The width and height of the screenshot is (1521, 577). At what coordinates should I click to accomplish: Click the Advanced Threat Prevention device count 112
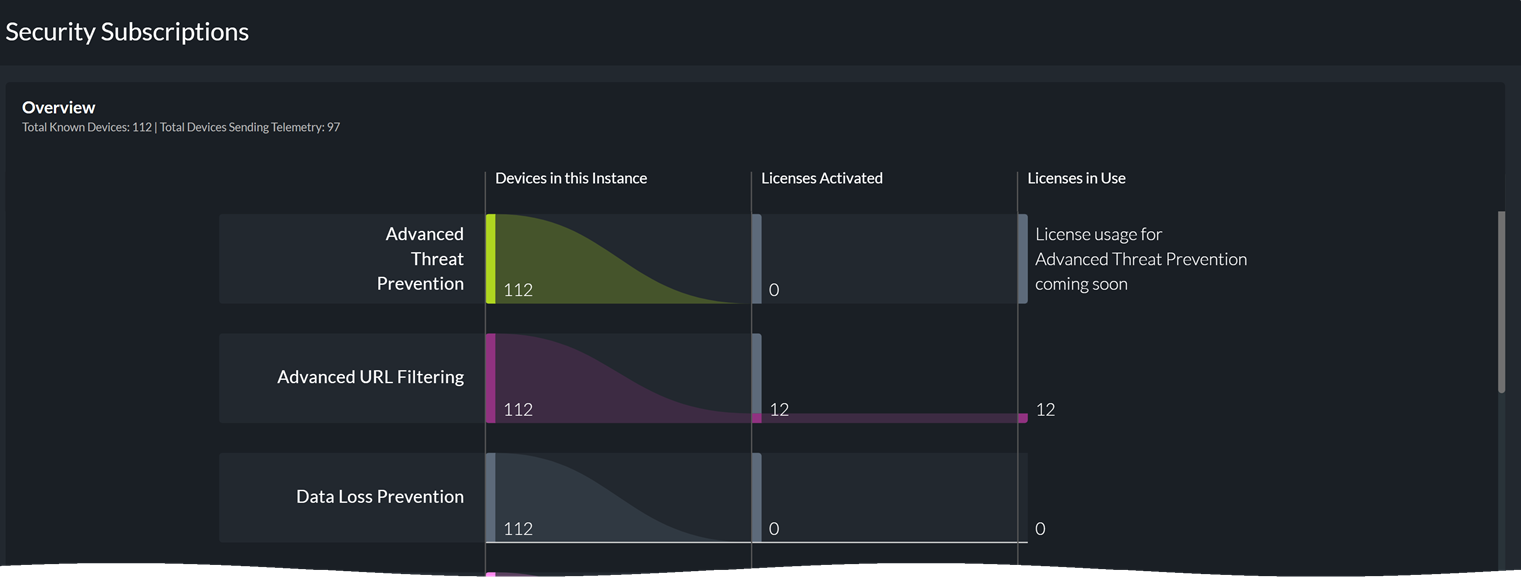point(518,290)
